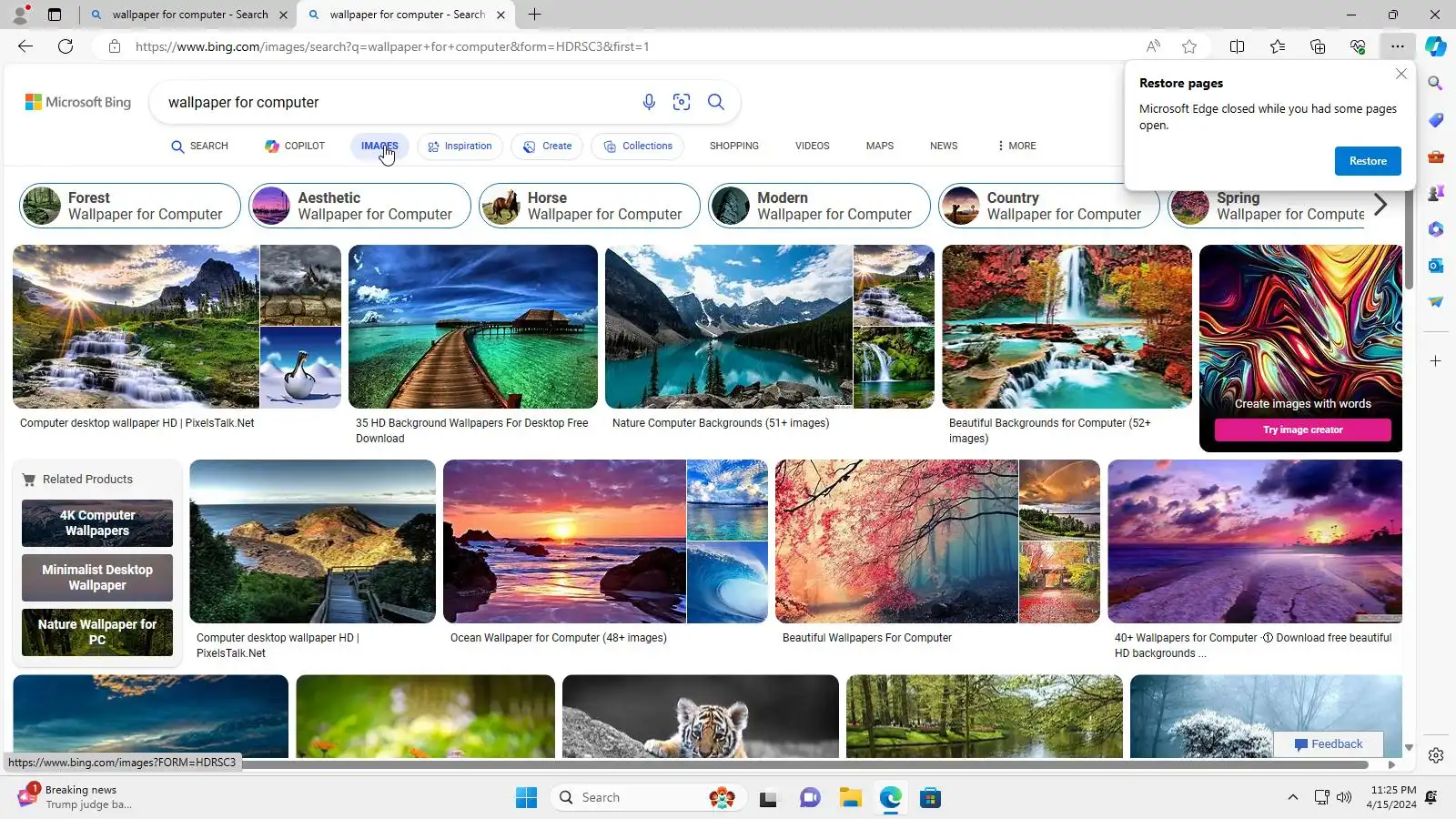The width and height of the screenshot is (1456, 819).
Task: Click the Inspiration button
Action: pos(460,146)
